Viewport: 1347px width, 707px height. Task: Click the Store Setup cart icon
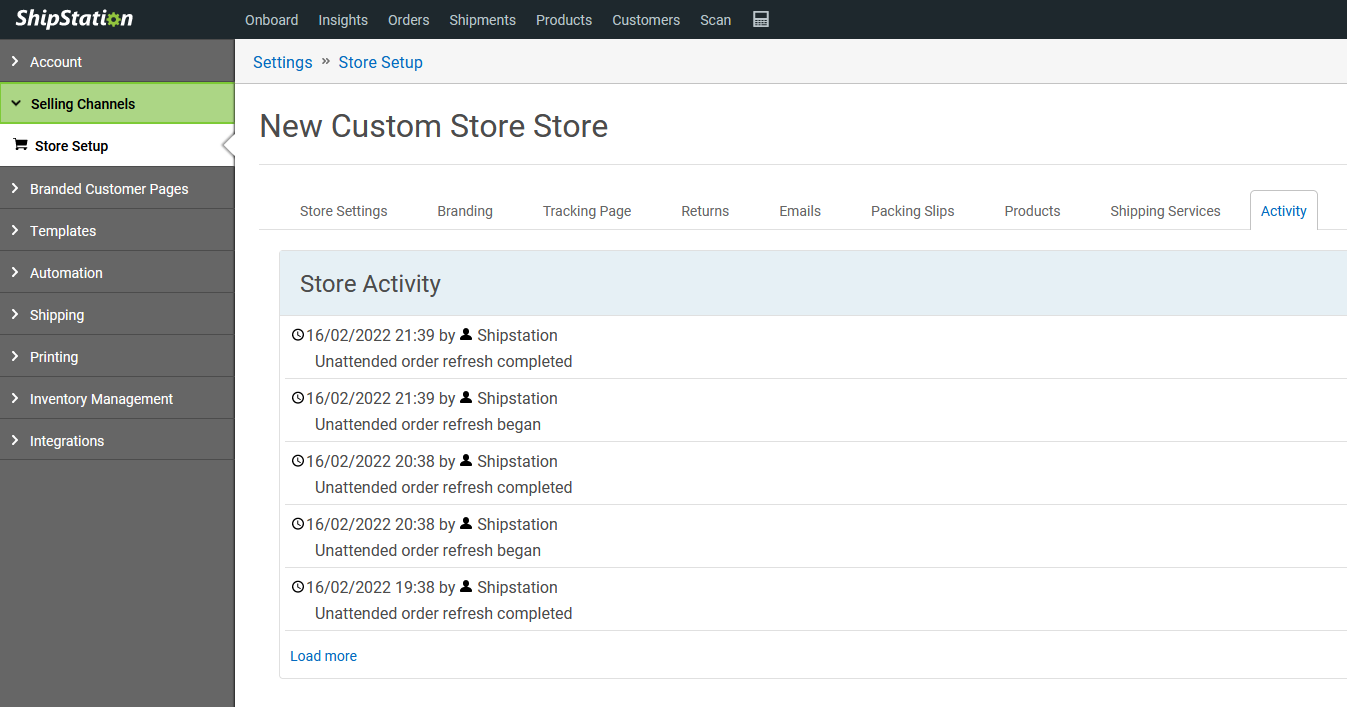click(x=20, y=145)
